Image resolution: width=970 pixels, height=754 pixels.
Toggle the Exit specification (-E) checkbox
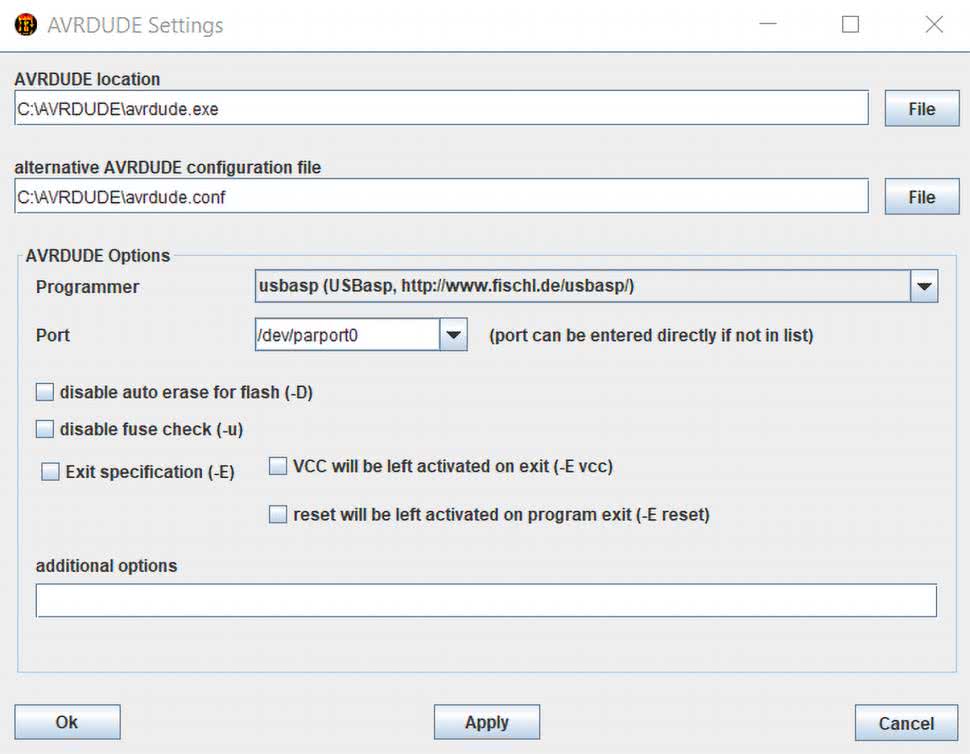click(x=51, y=472)
